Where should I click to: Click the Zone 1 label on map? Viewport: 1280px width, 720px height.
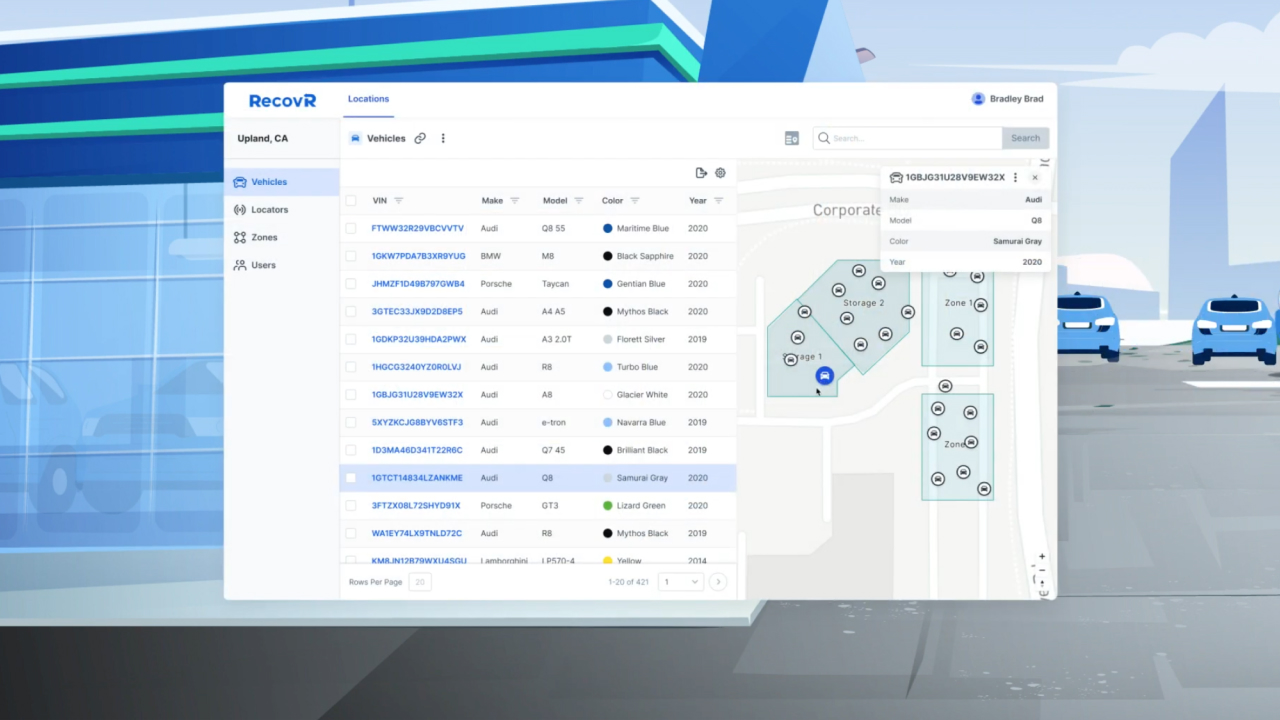(958, 303)
